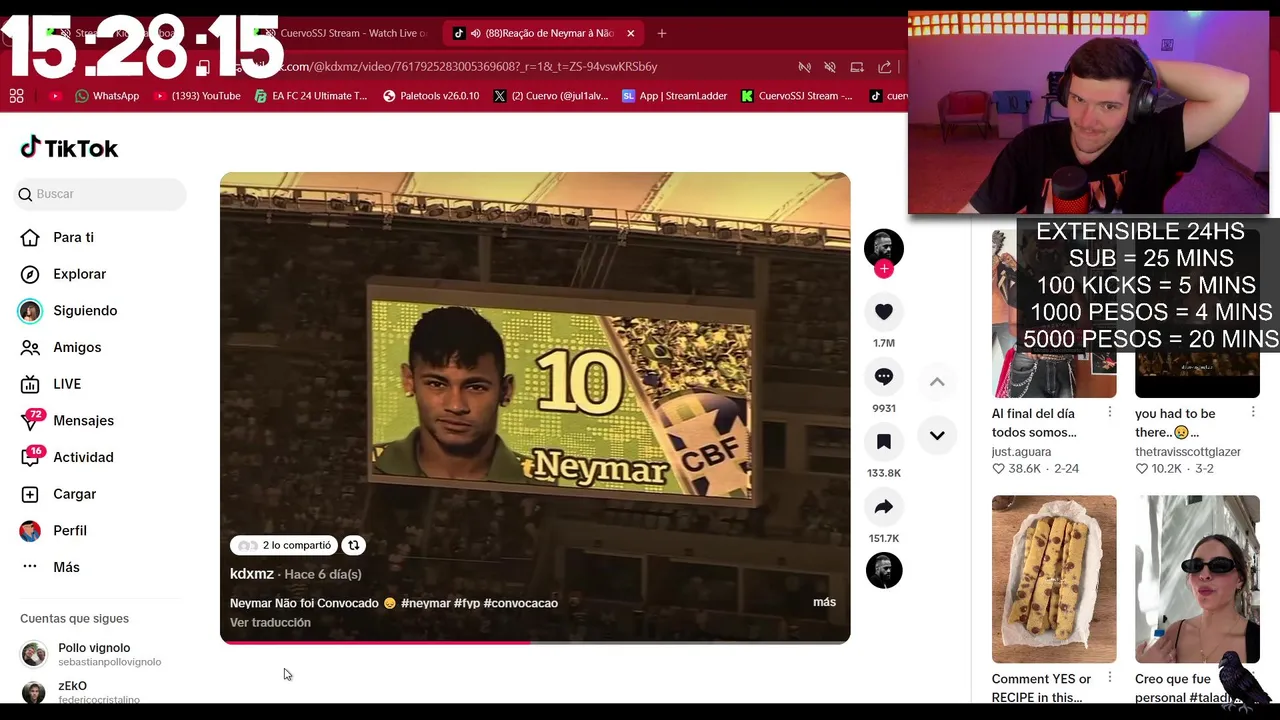The width and height of the screenshot is (1280, 720).
Task: Open the browser apps grid icon
Action: (16, 96)
